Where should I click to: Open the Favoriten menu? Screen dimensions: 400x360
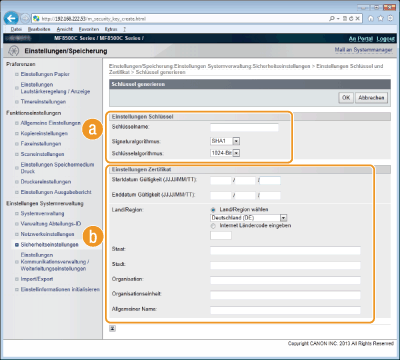click(89, 29)
